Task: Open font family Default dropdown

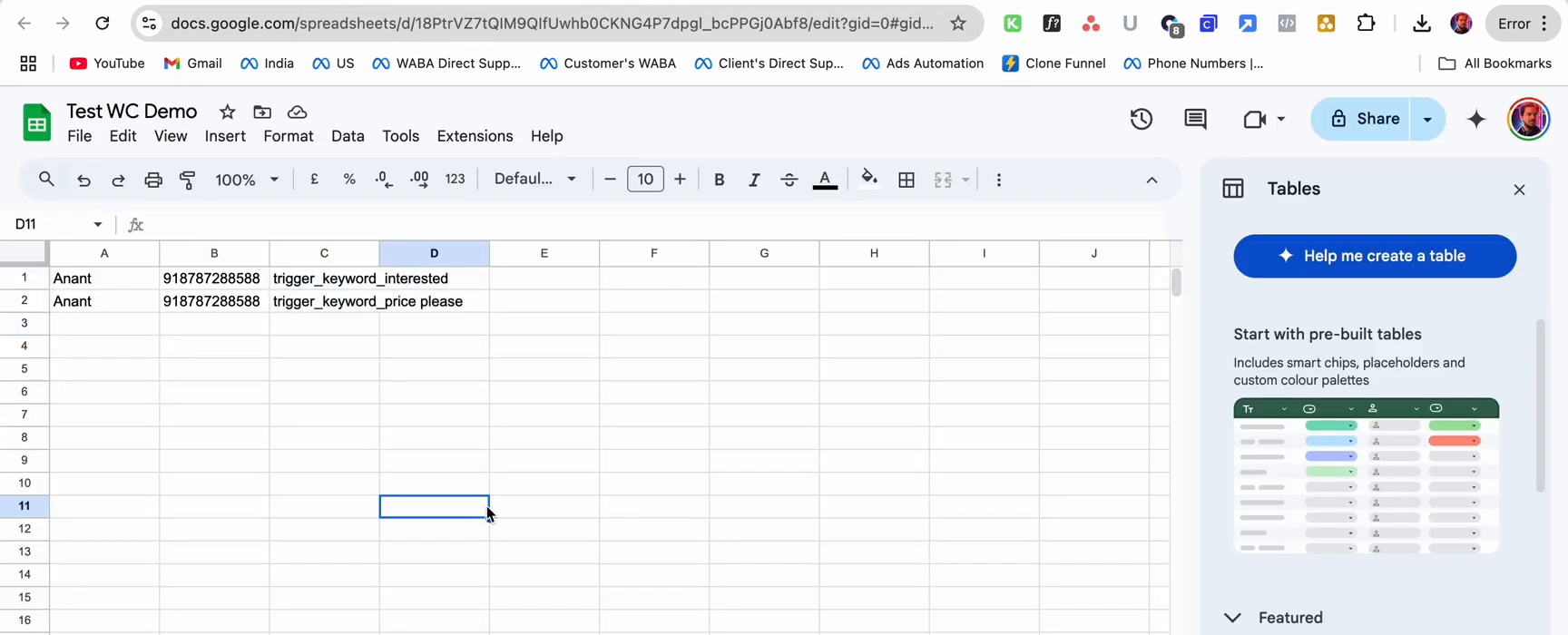Action: click(535, 180)
